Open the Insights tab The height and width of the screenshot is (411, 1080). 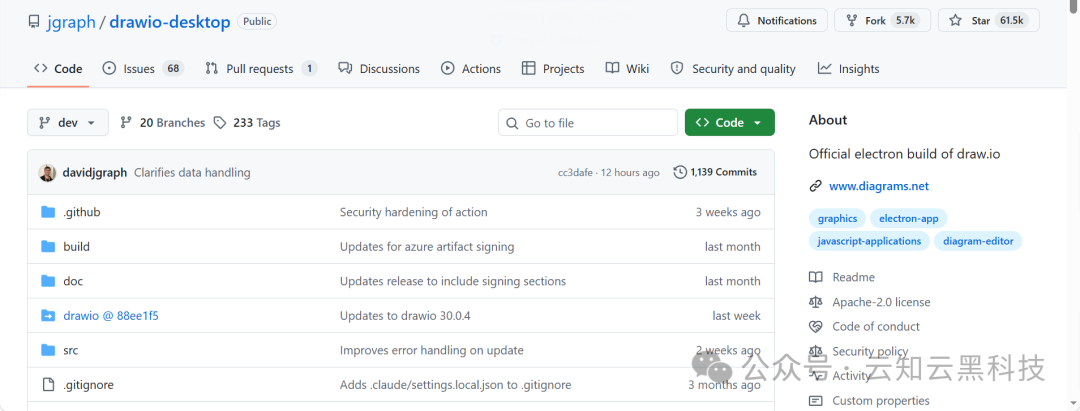coord(849,69)
